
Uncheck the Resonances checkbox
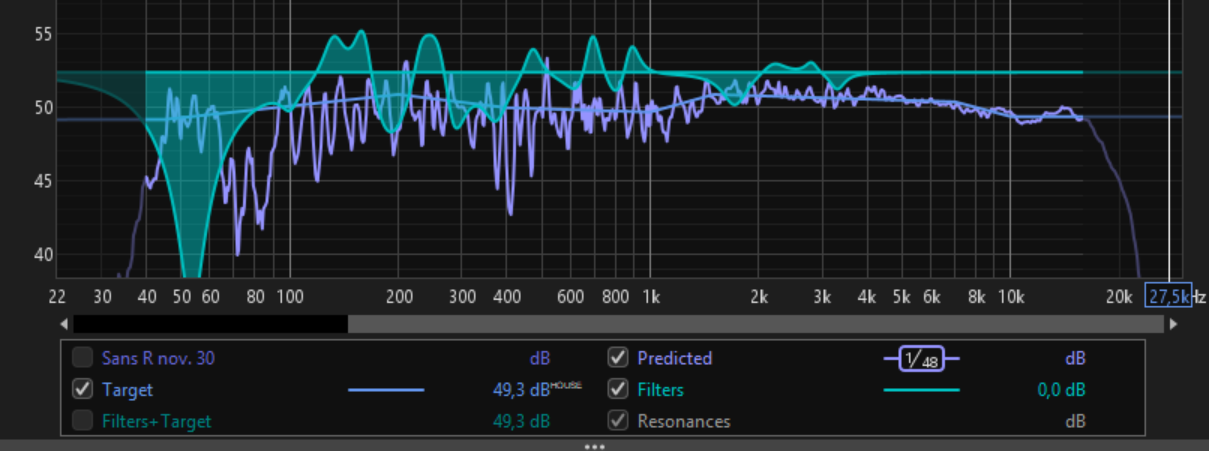(618, 421)
